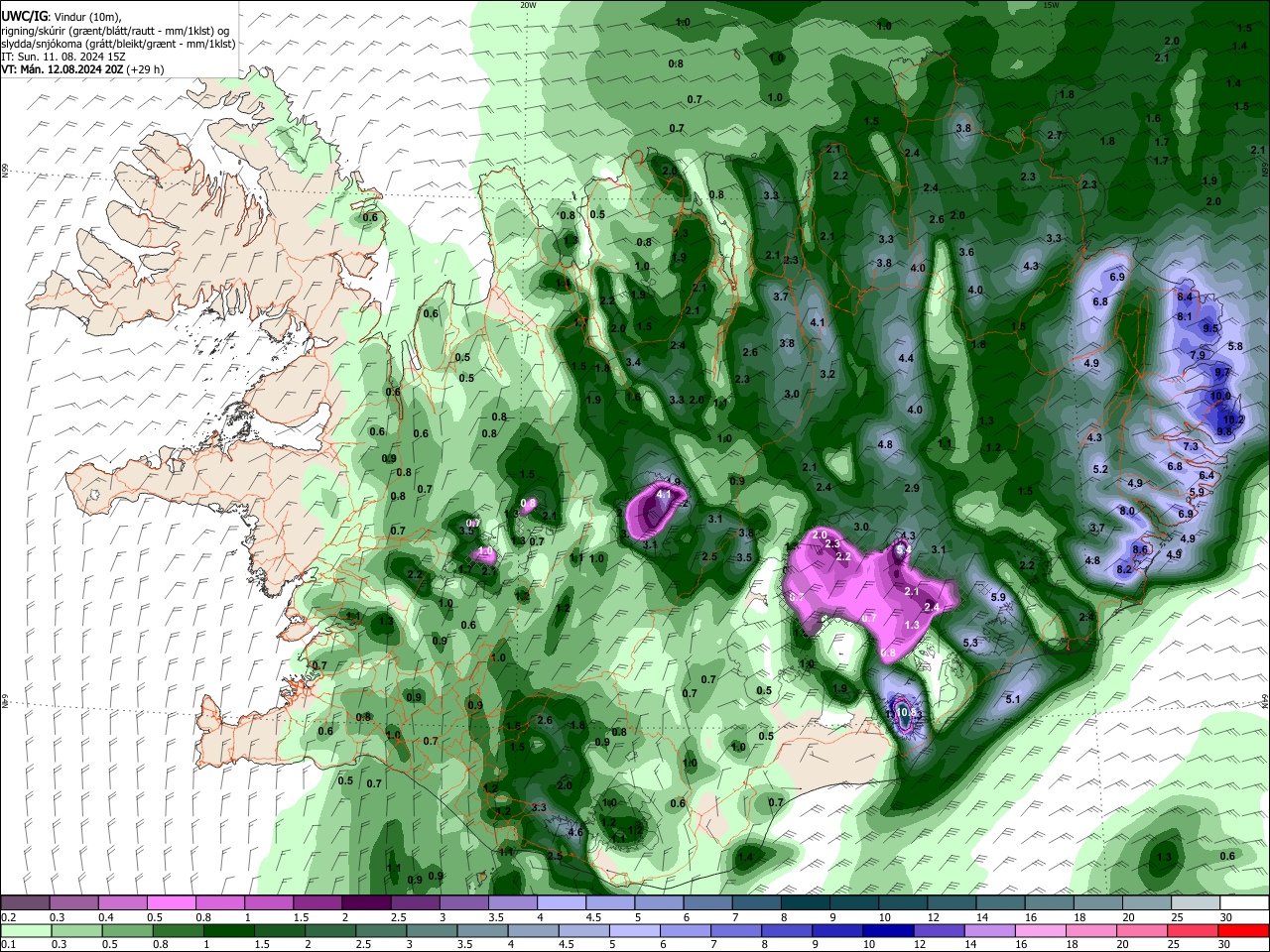Click the '5.1' precipitation value on the map
Image resolution: width=1270 pixels, height=952 pixels.
pyautogui.click(x=1013, y=699)
